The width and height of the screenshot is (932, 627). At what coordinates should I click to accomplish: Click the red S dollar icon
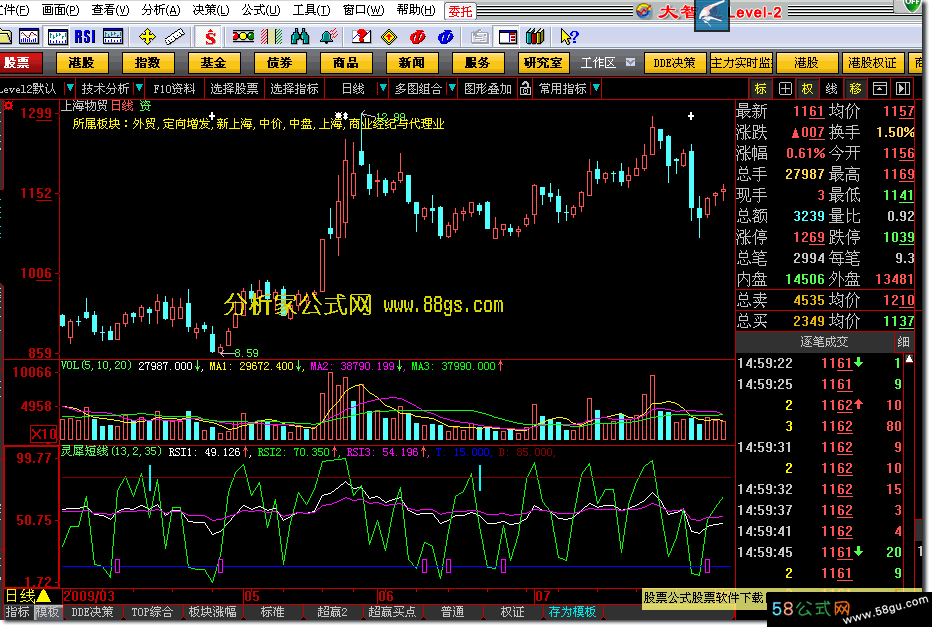point(210,37)
